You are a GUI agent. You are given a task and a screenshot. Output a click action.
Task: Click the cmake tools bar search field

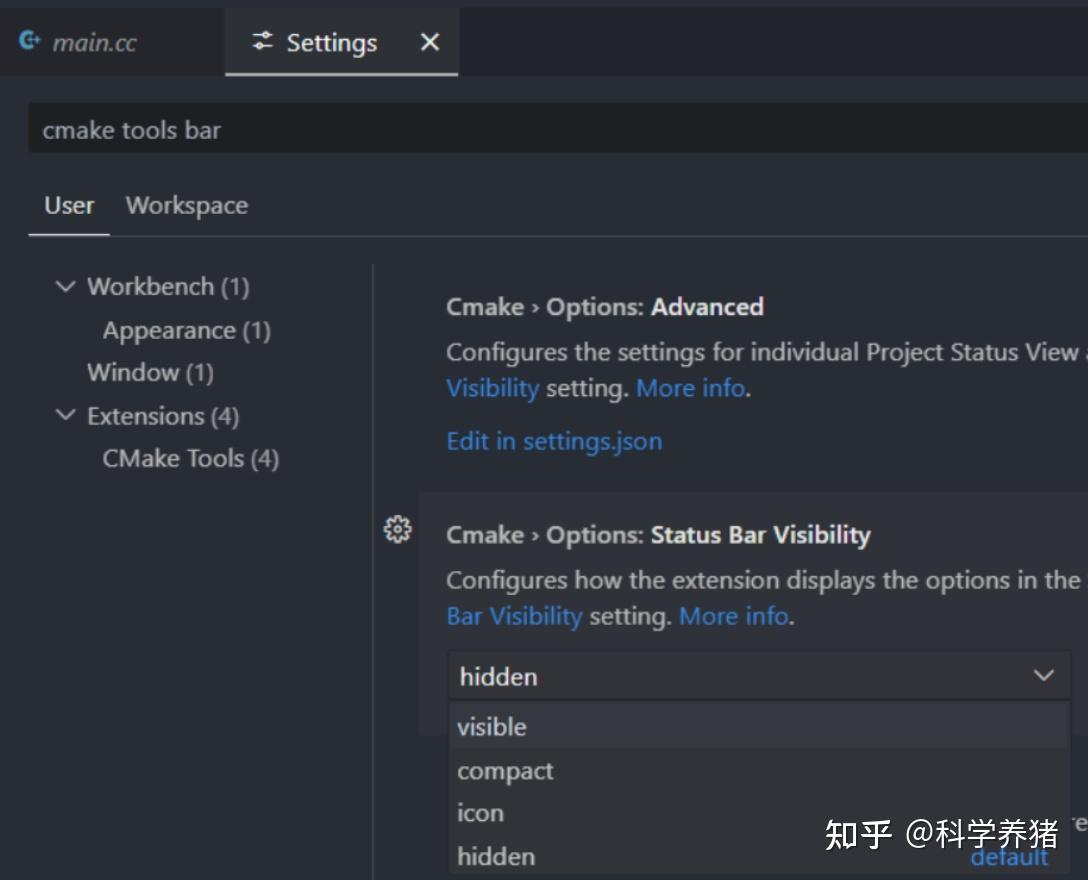pos(400,129)
